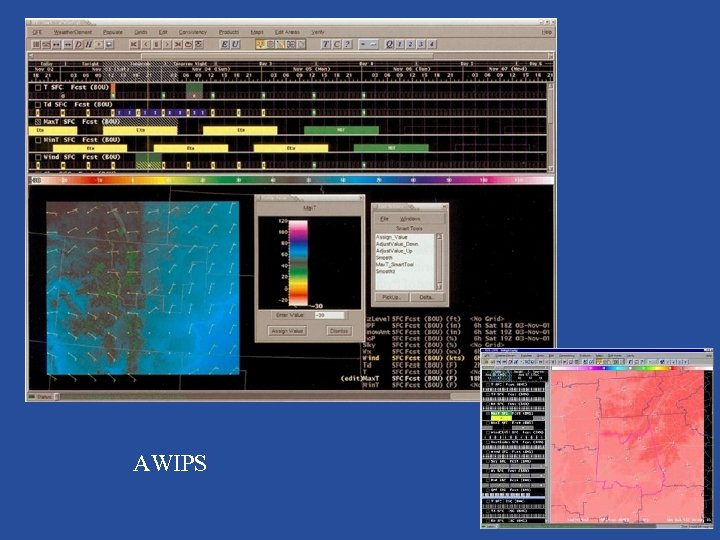This screenshot has height=540, width=720.
Task: Select the green grid block in MinT row
Action: click(x=391, y=148)
